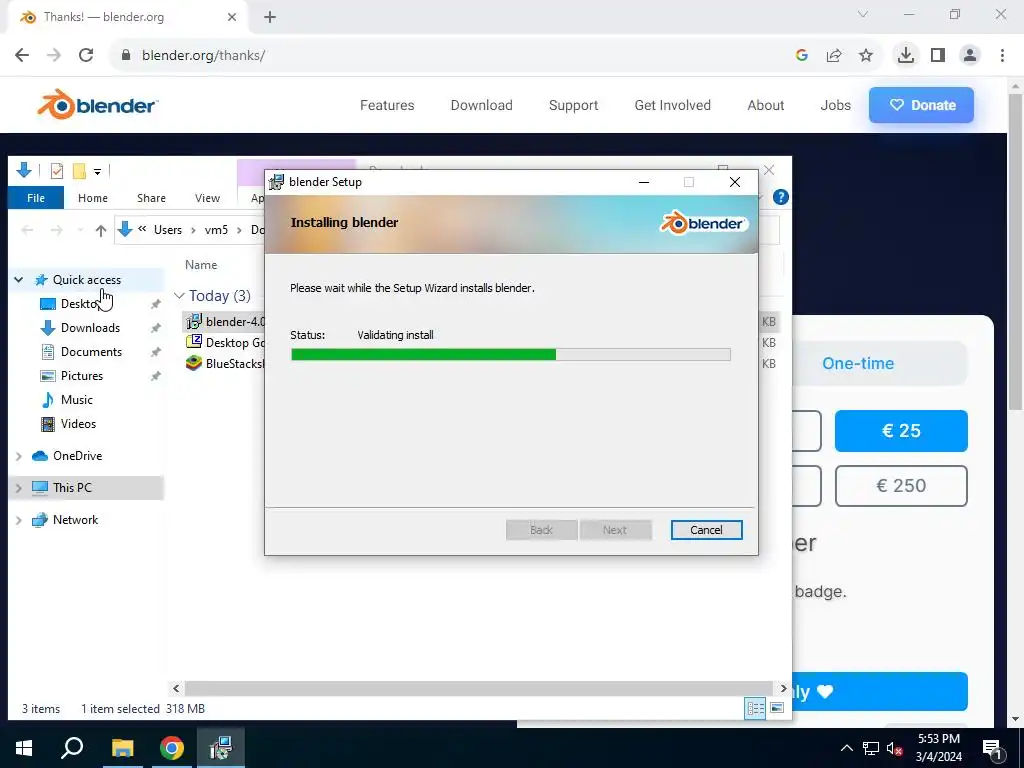This screenshot has height=768, width=1024.
Task: Bookmark this page with star icon
Action: coord(865,56)
